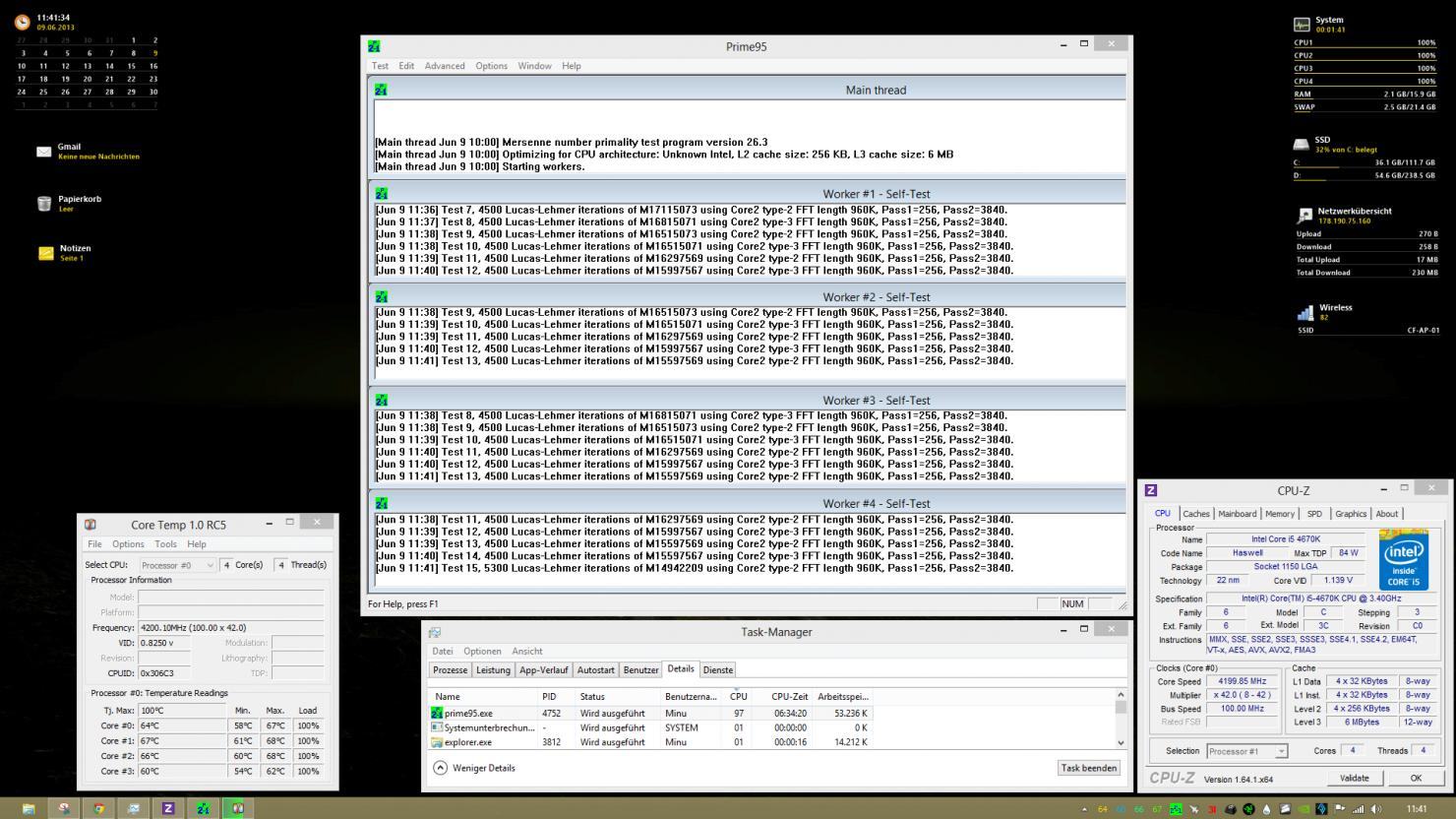This screenshot has width=1456, height=819.
Task: Open the Task-Manager Ansicht menu
Action: [x=527, y=651]
